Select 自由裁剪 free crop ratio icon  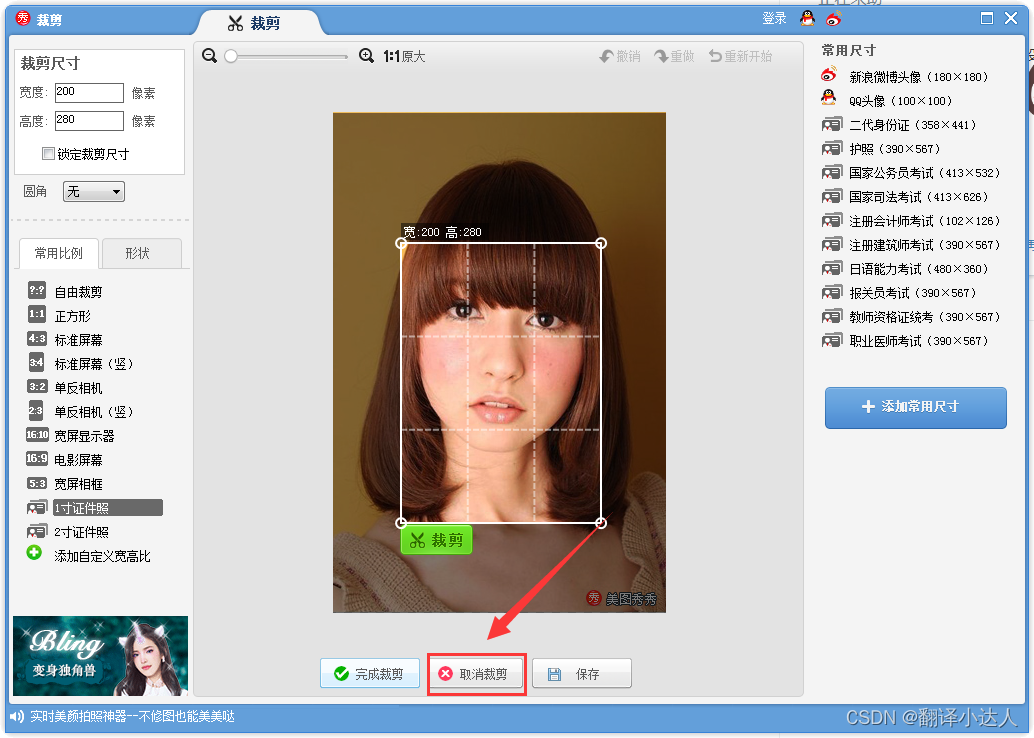(x=37, y=290)
